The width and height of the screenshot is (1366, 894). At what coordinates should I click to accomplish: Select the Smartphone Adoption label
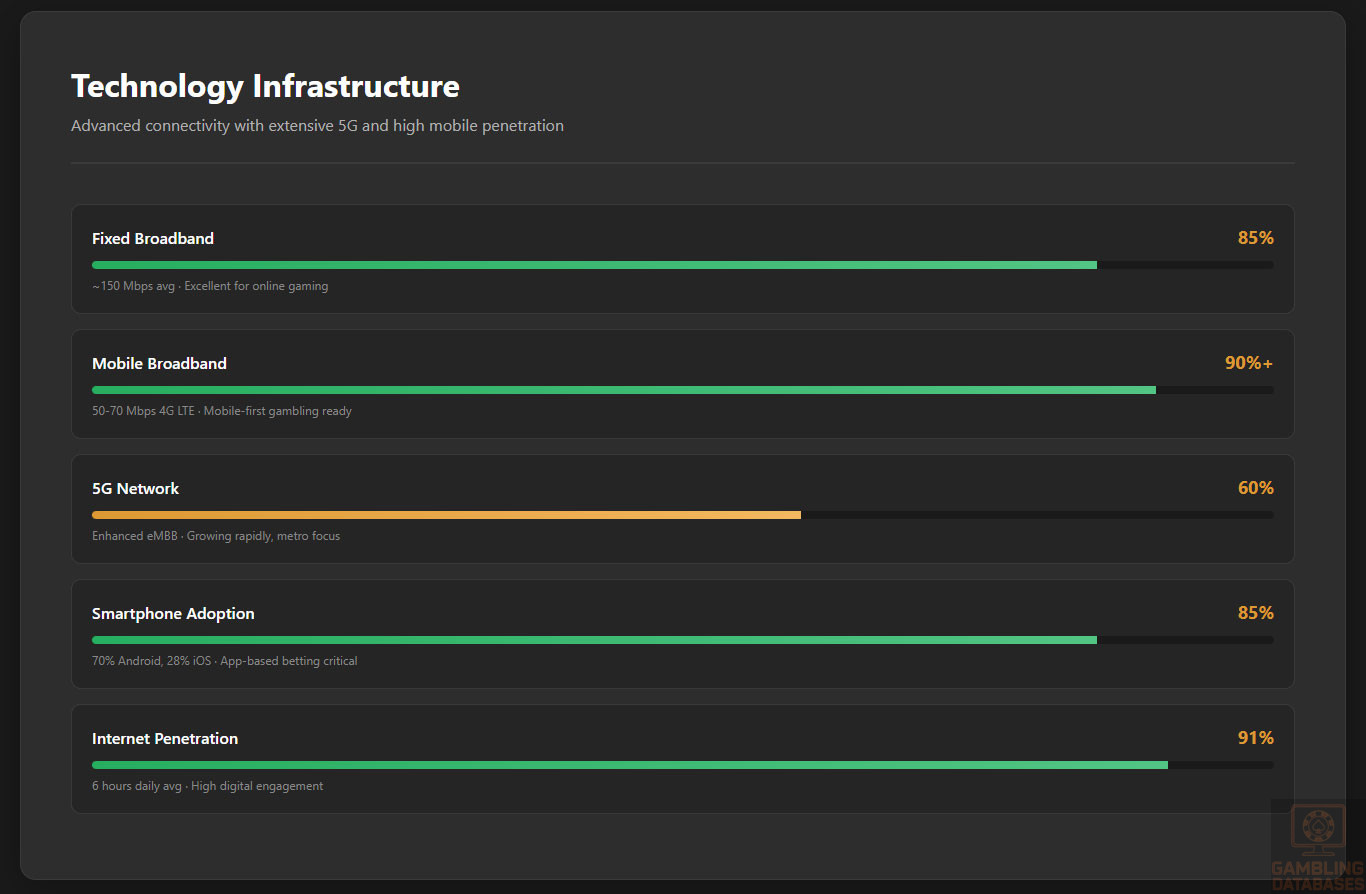coord(173,614)
